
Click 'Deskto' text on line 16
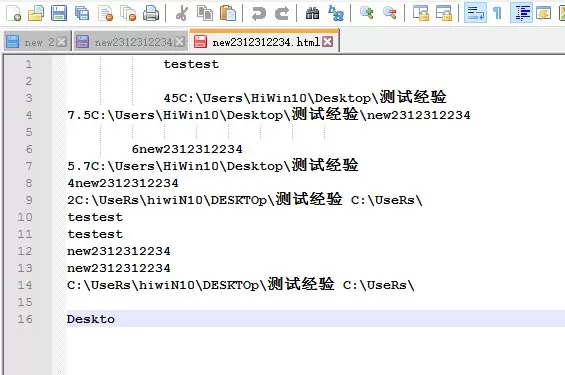91,319
